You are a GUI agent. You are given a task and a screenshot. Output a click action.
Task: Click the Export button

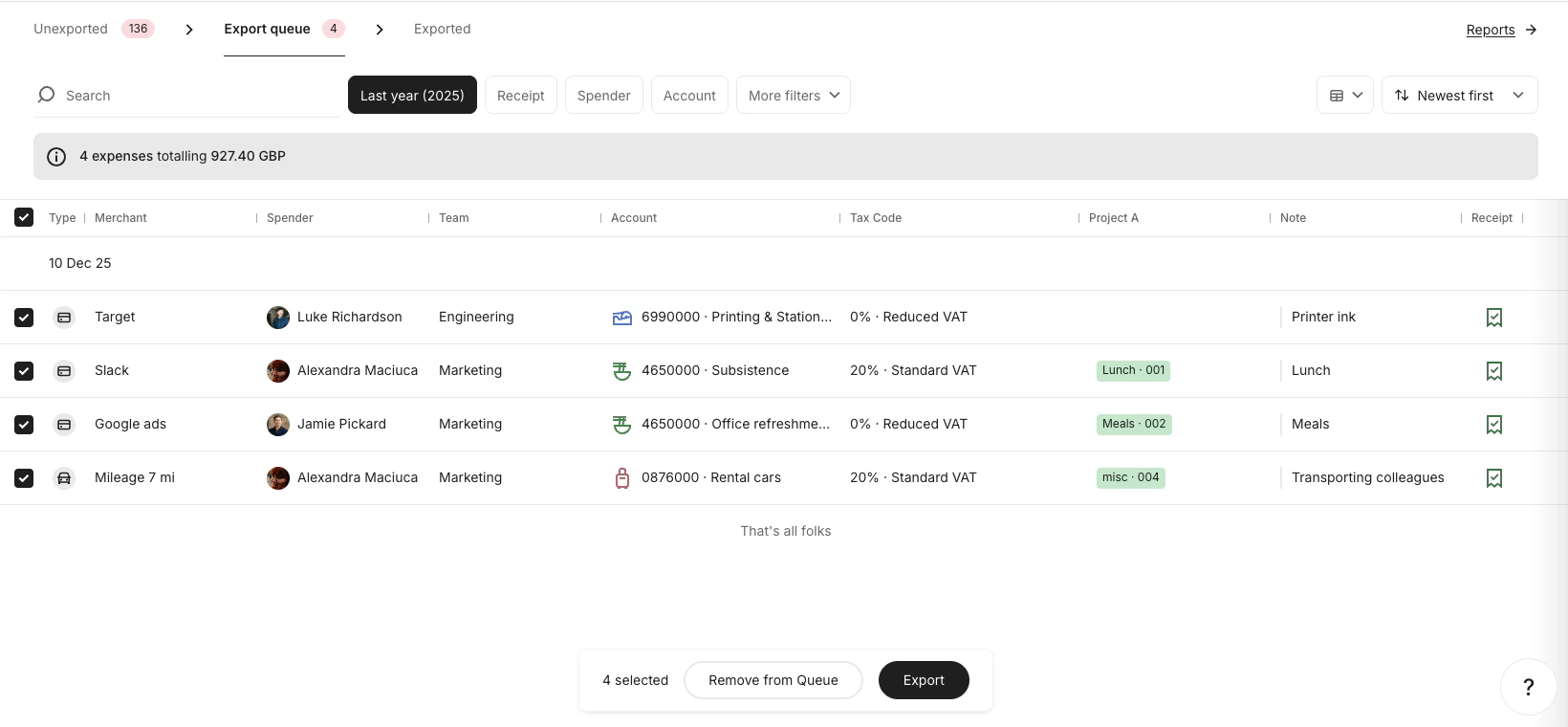tap(924, 680)
